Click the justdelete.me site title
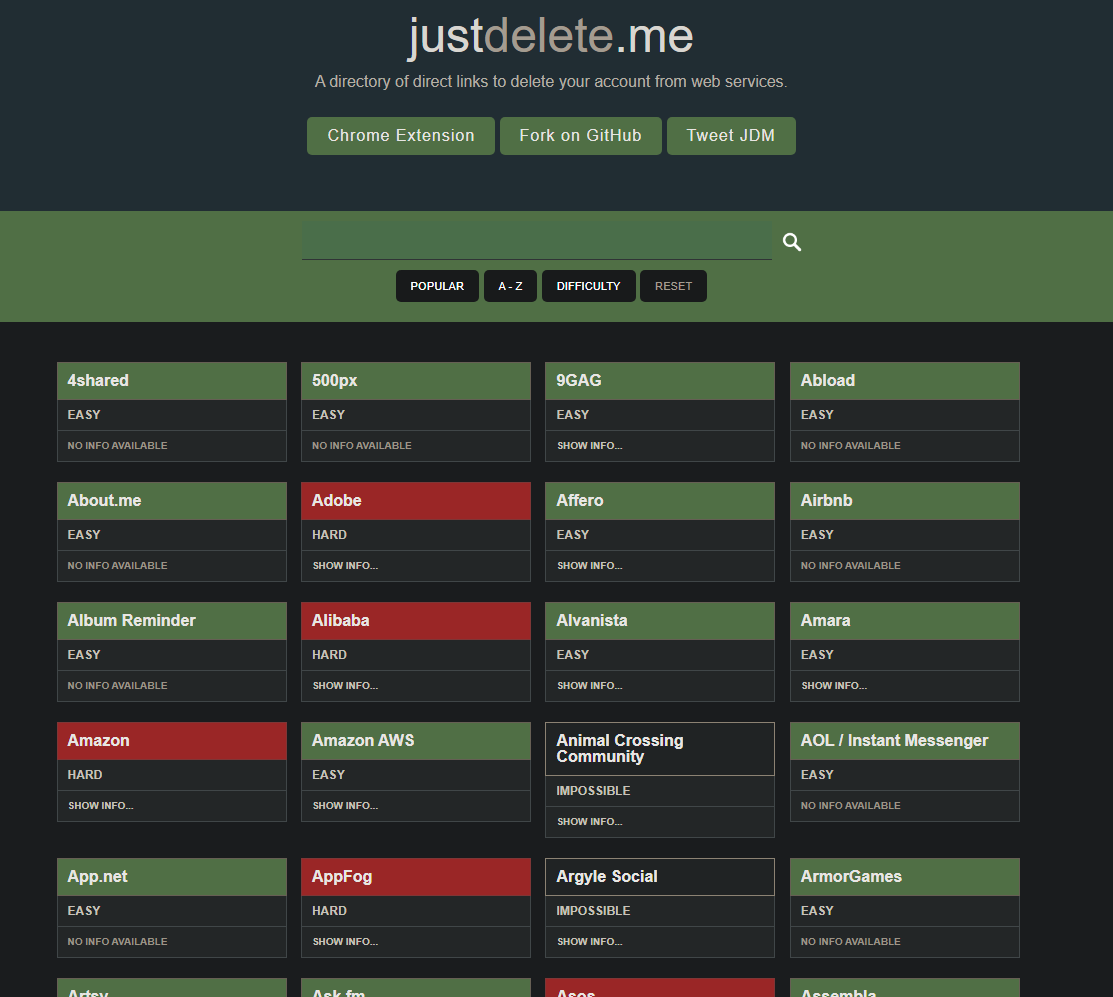The image size is (1113, 997). coord(551,35)
